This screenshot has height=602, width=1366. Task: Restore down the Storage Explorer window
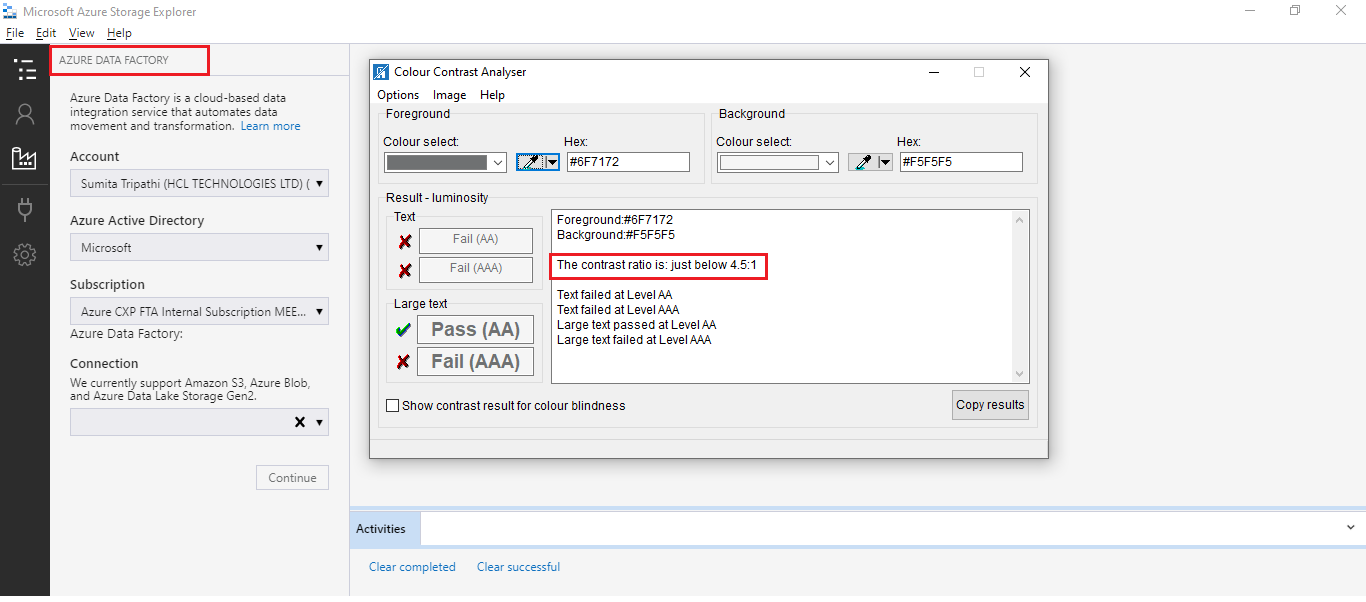coord(1295,10)
